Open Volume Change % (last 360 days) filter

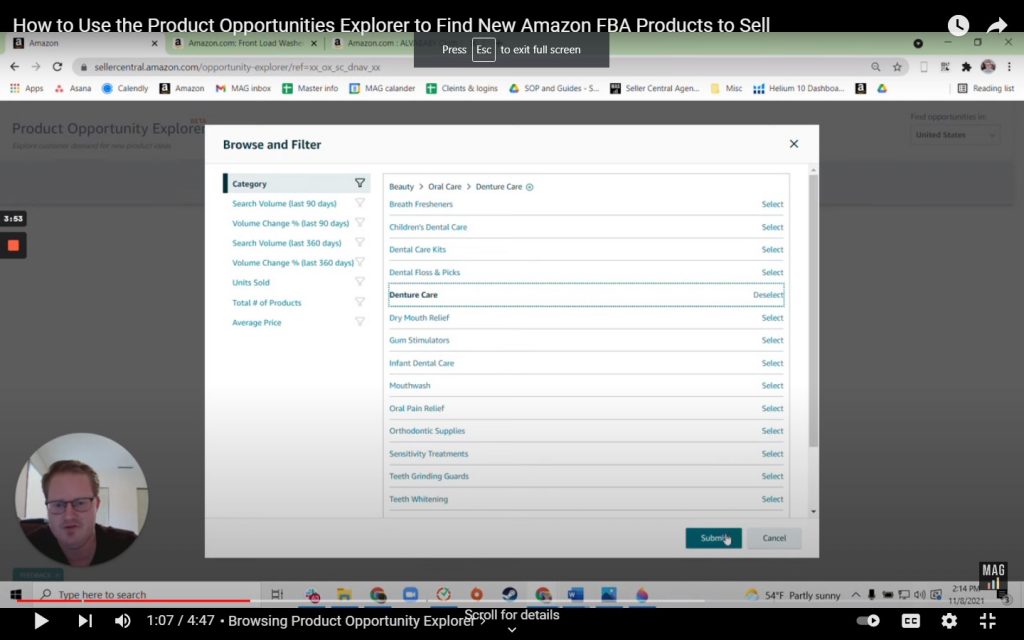(293, 263)
